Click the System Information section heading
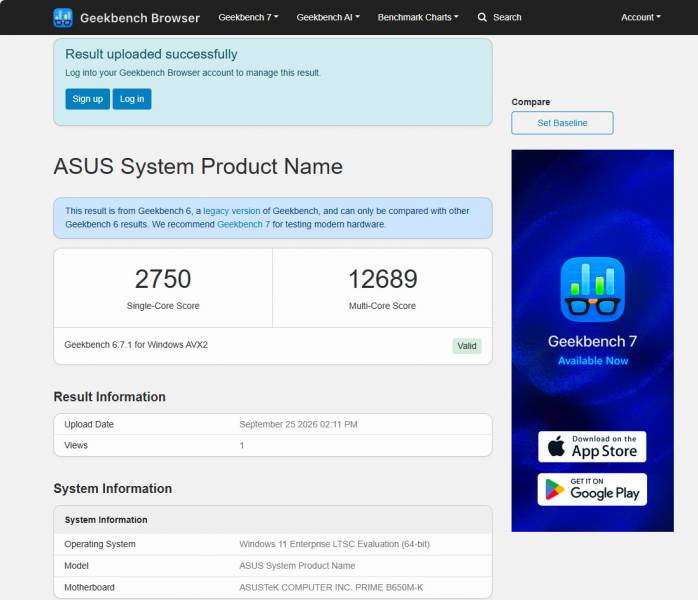Screen dimensions: 698x600 (x=113, y=489)
